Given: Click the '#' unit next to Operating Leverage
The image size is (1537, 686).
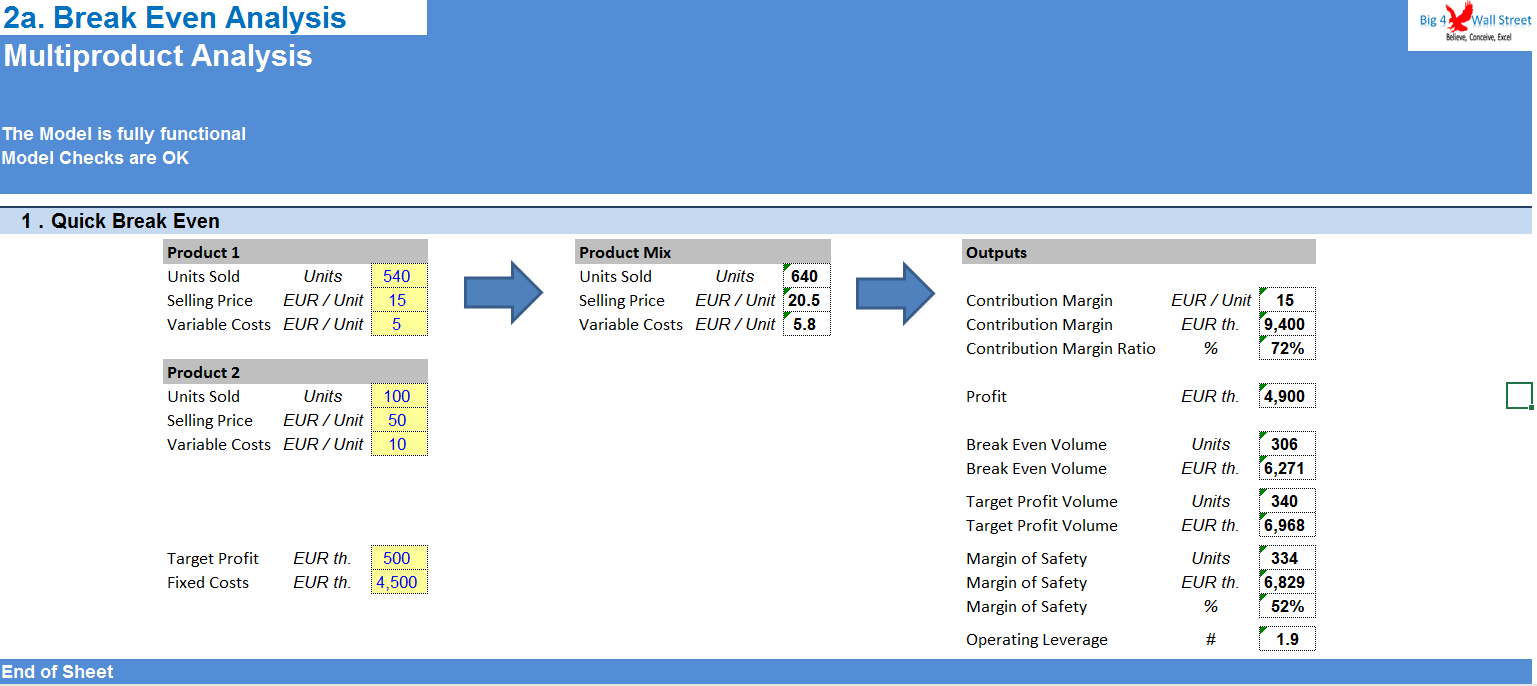Looking at the screenshot, I should click(1211, 639).
